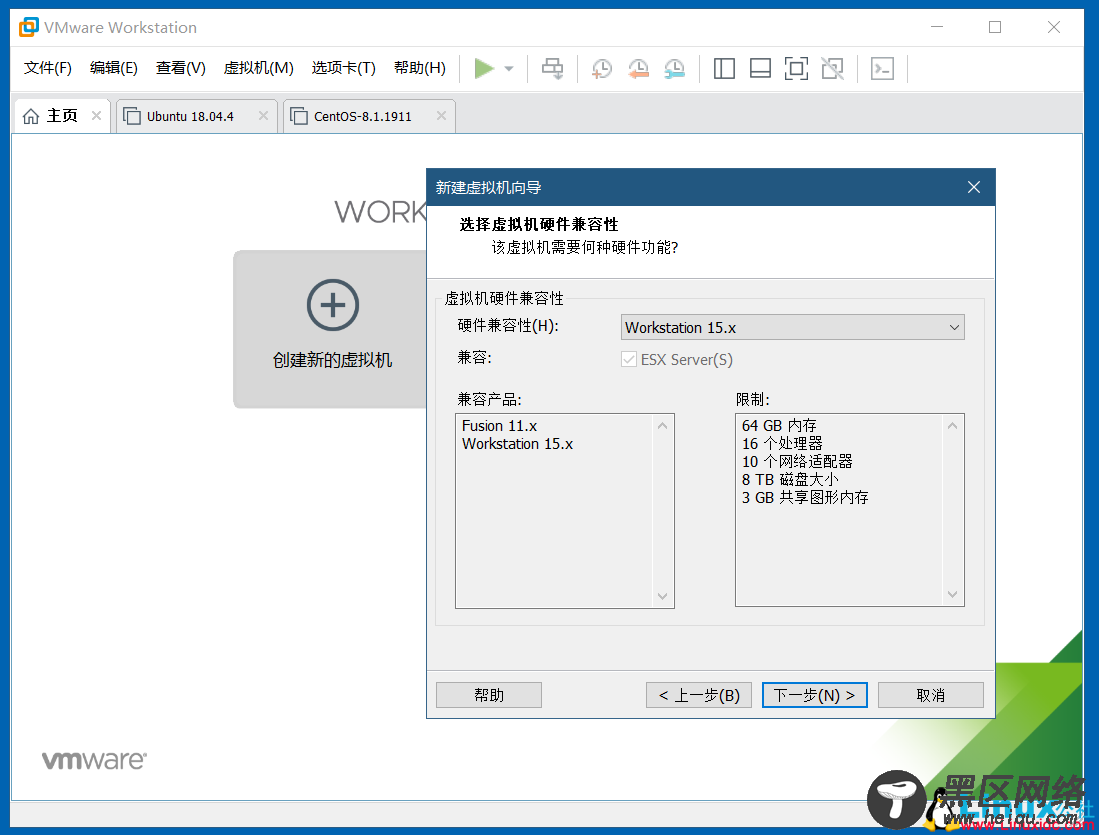Click the 下一步(N) next button
The image size is (1099, 835).
click(x=814, y=695)
